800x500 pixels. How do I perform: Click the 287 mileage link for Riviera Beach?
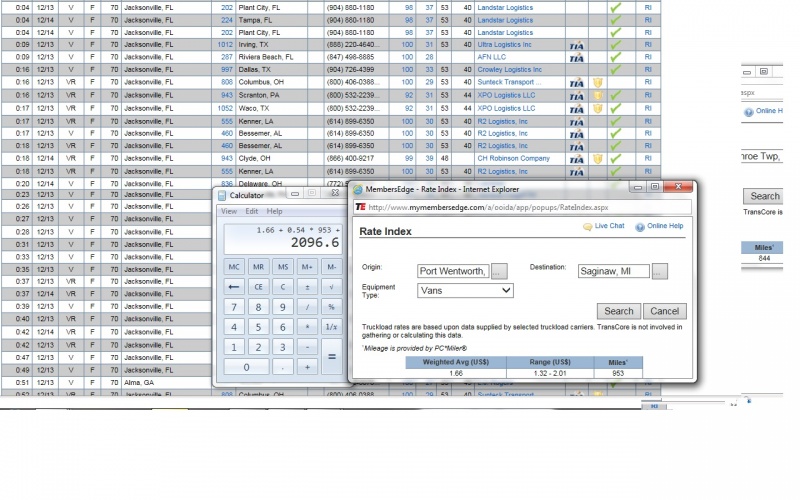(227, 57)
